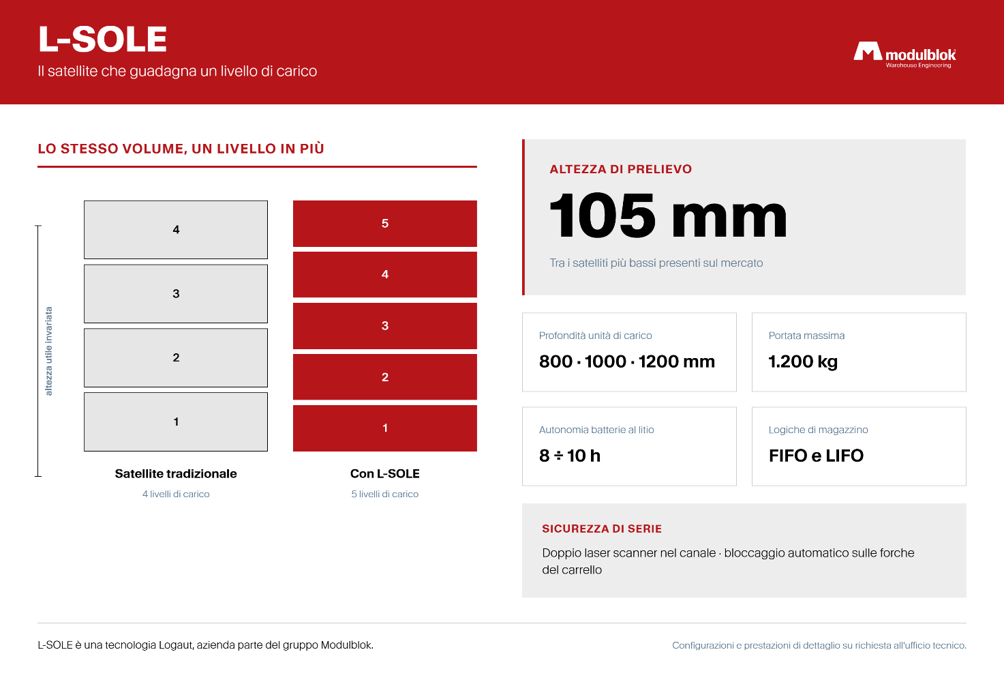Click the 'Satellite tradizionale' label

click(176, 474)
